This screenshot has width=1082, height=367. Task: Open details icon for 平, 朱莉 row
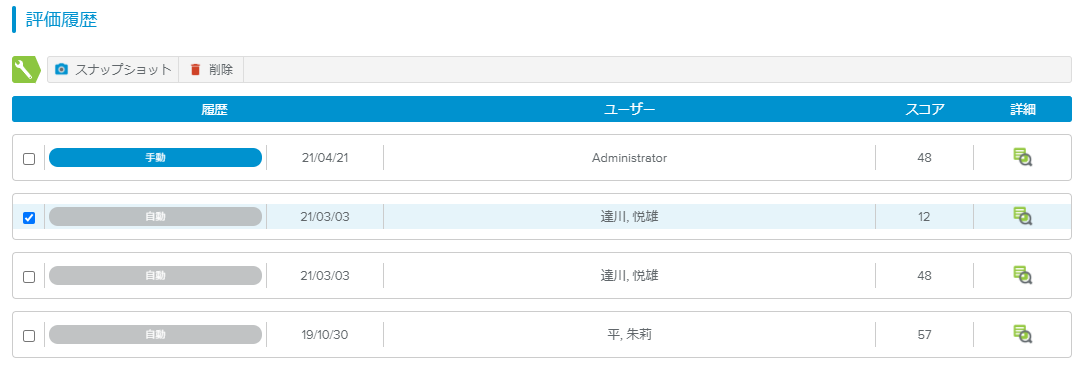point(1023,335)
